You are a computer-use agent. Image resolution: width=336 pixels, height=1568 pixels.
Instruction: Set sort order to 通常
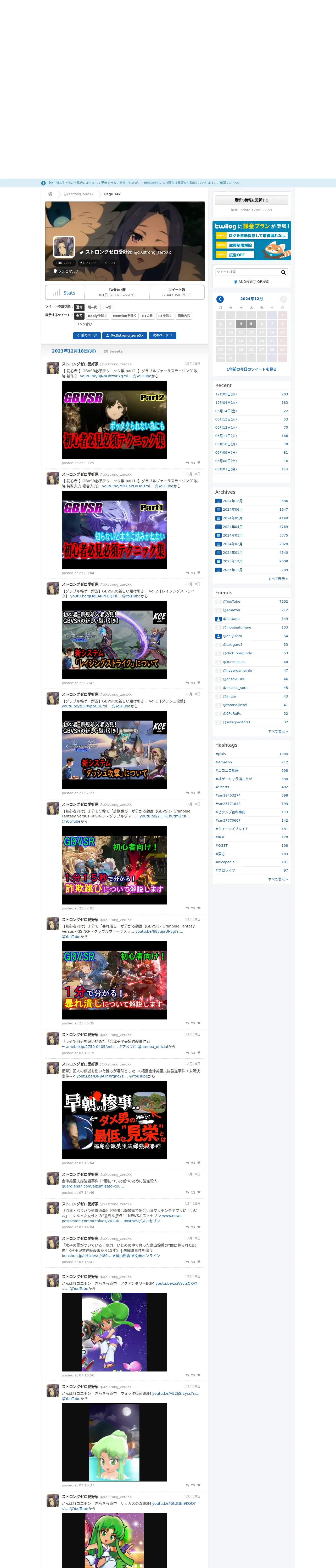[x=79, y=307]
